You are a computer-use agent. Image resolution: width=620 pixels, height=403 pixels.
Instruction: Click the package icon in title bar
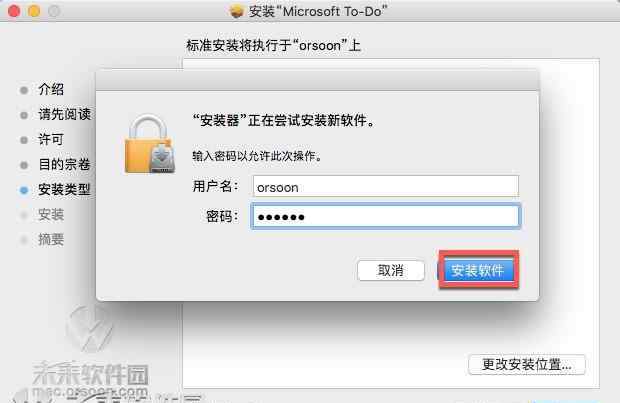point(237,11)
